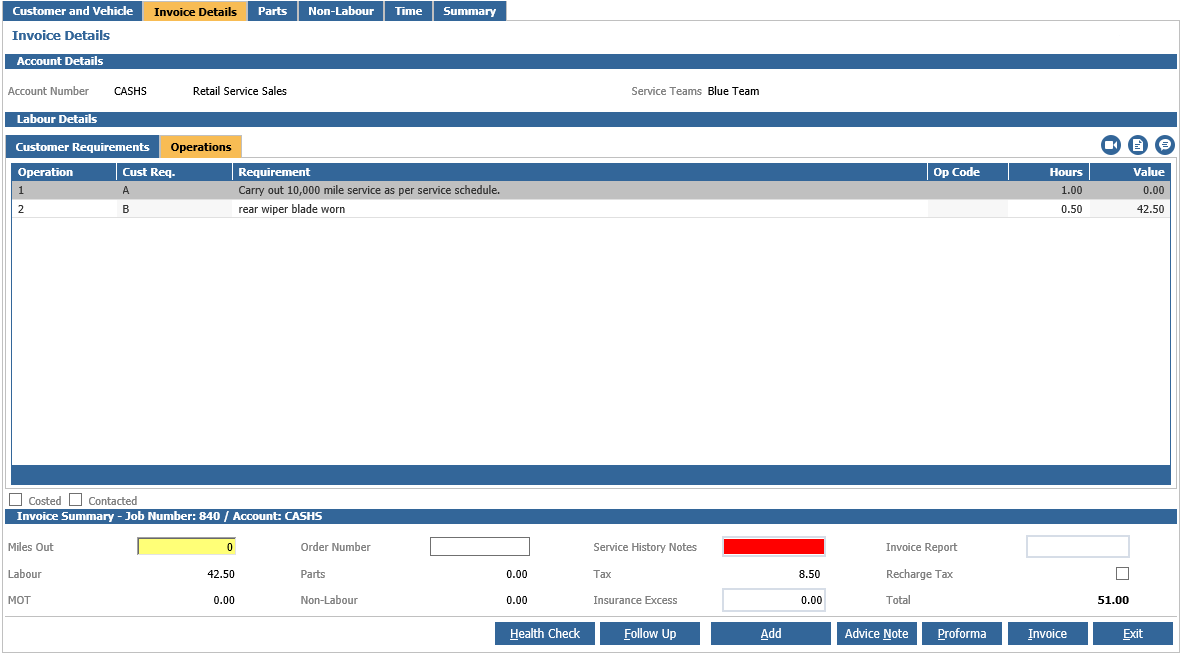Screen dimensions: 1183x658
Task: Enable the Contacted checkbox
Action: click(76, 500)
